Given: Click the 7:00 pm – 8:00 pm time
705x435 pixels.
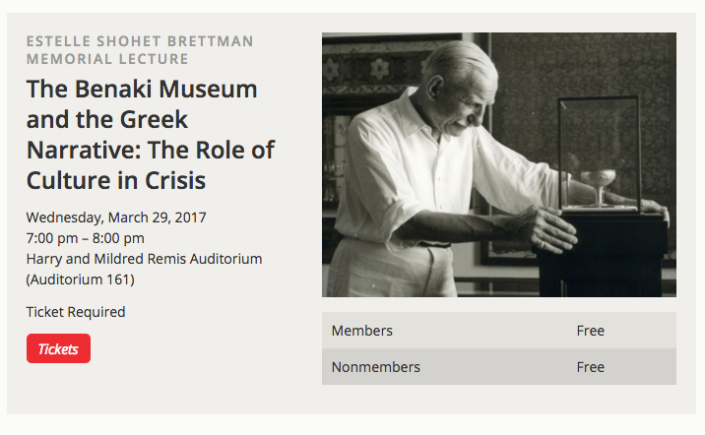Looking at the screenshot, I should click(85, 238).
